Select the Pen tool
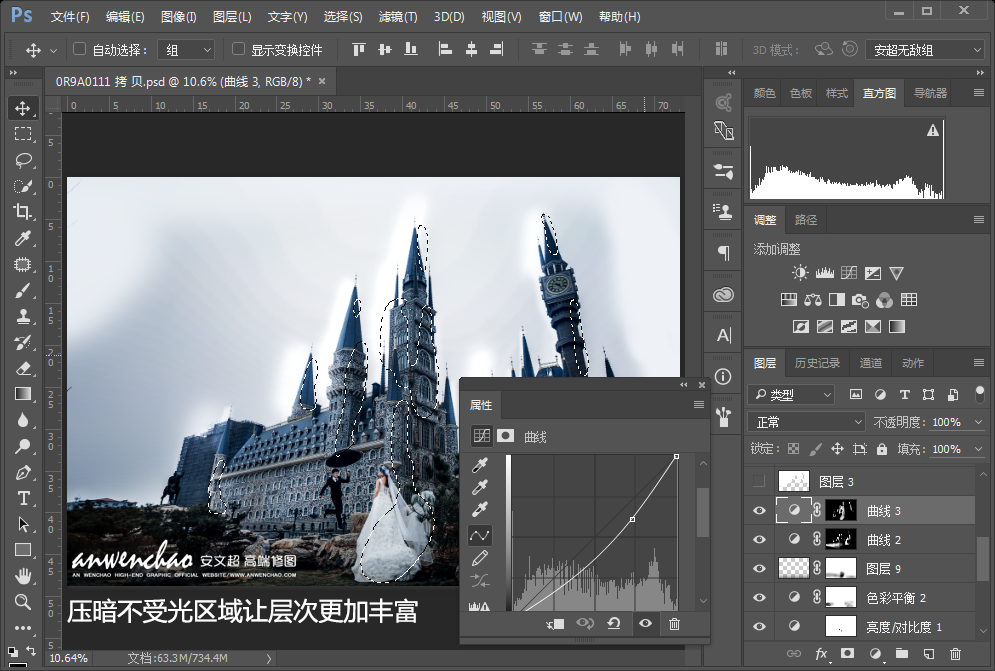 (23, 472)
